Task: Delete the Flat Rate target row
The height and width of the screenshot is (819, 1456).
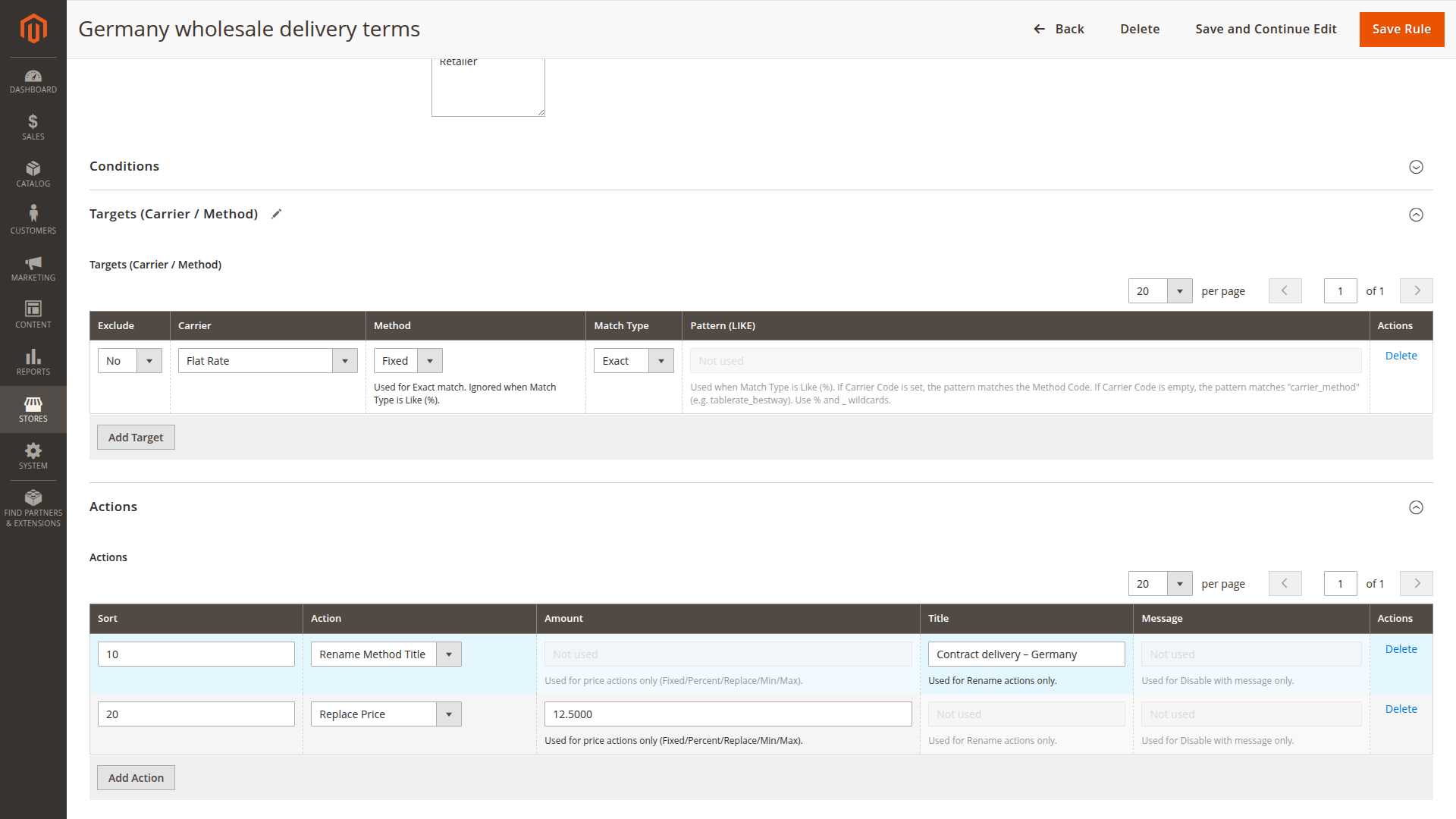Action: pyautogui.click(x=1401, y=356)
